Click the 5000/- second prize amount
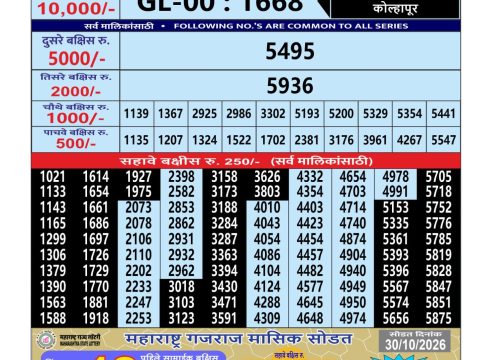The height and width of the screenshot is (360, 480). [77, 59]
